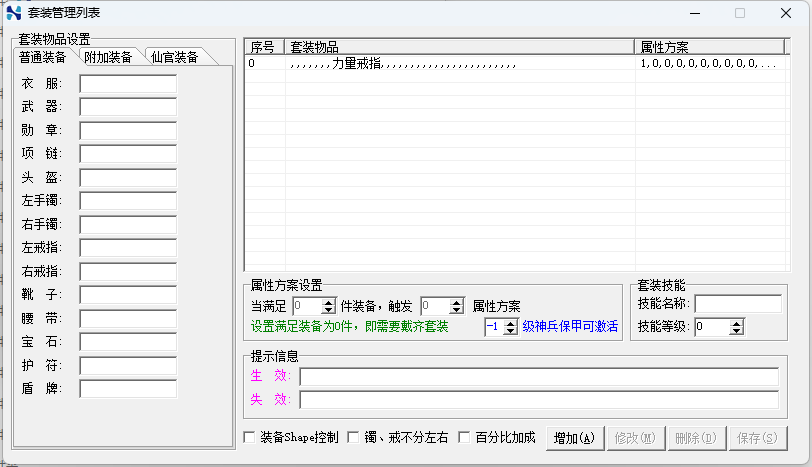Image resolution: width=812 pixels, height=467 pixels.
Task: Click into the 技能名称 text box
Action: [x=739, y=303]
